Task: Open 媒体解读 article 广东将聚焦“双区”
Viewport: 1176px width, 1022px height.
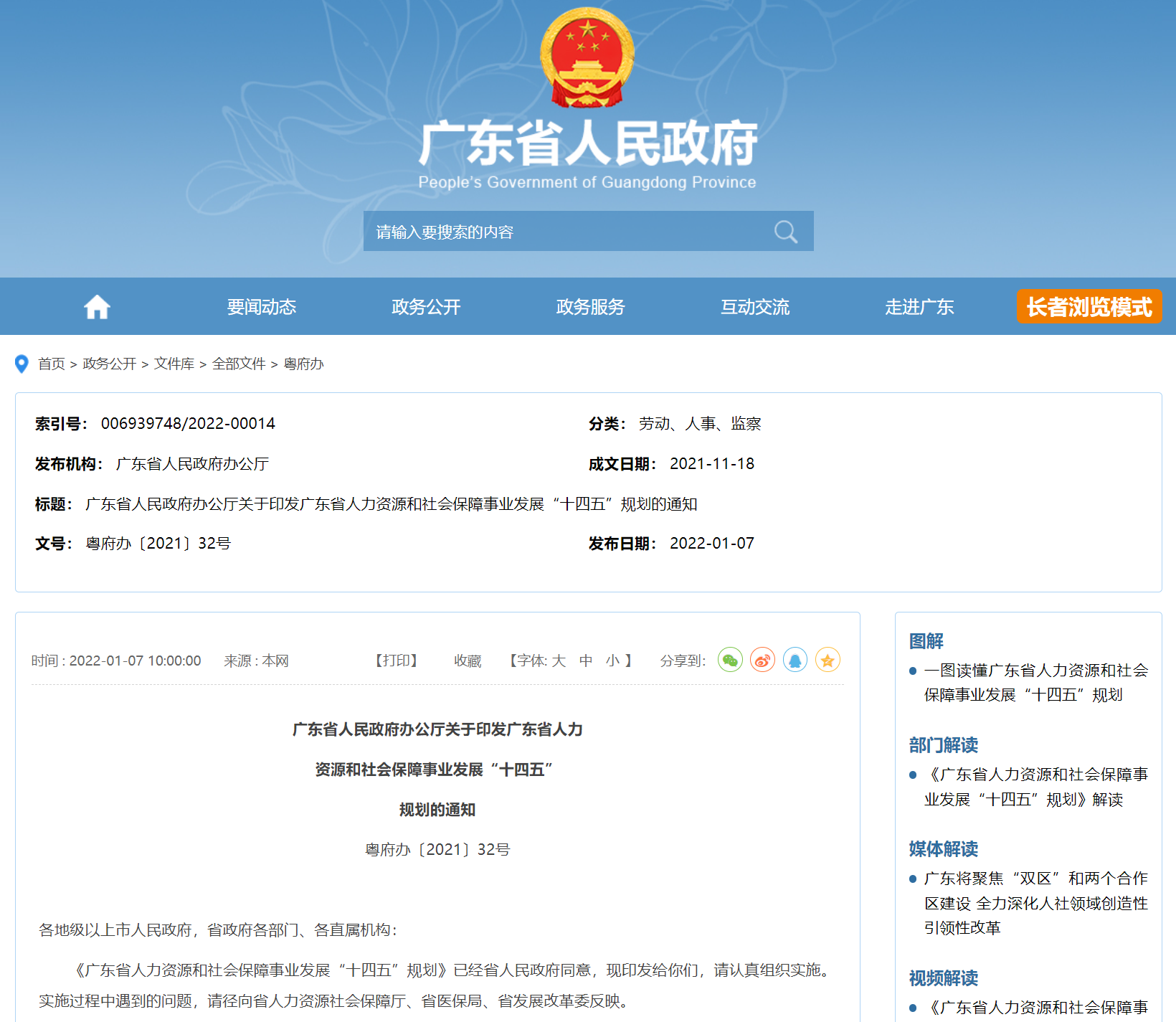Action: [x=1036, y=903]
